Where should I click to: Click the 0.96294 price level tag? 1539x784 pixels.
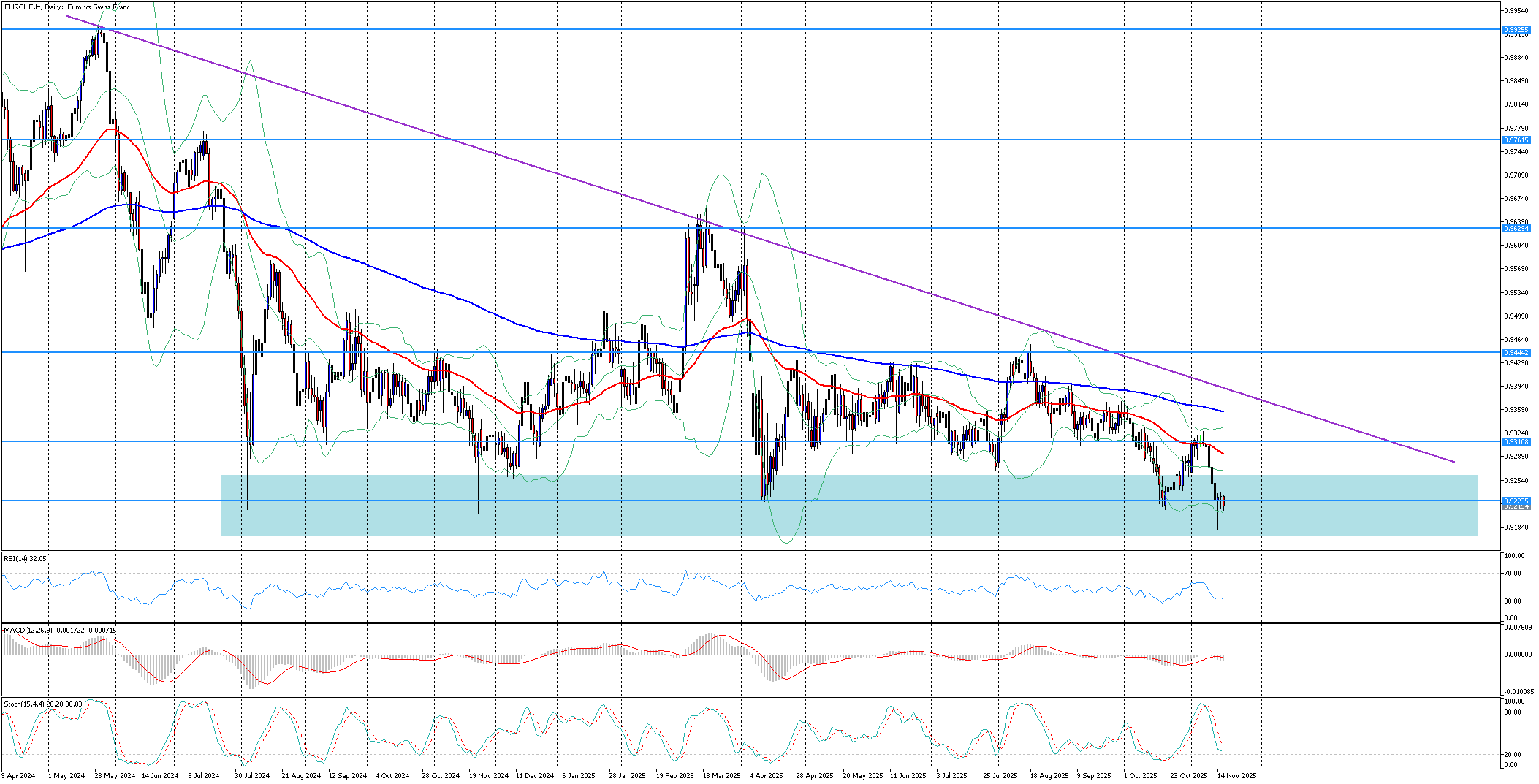[x=1516, y=228]
